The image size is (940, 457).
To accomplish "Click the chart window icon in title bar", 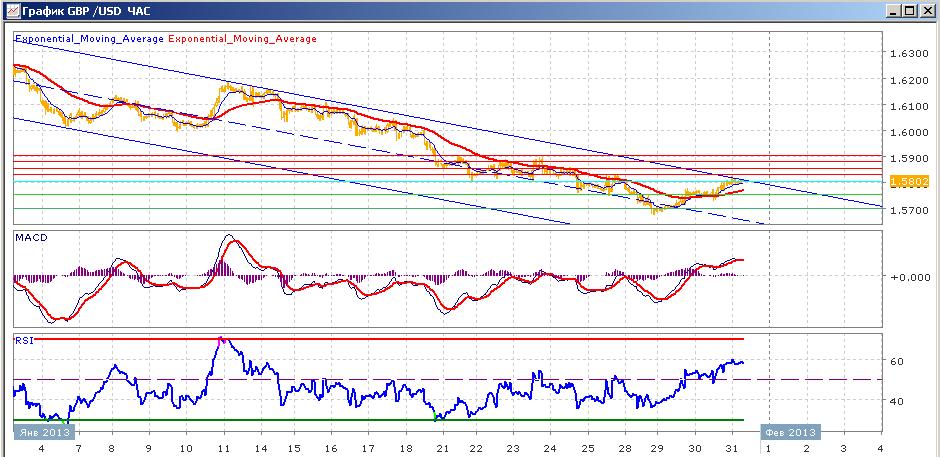I will click(x=12, y=10).
